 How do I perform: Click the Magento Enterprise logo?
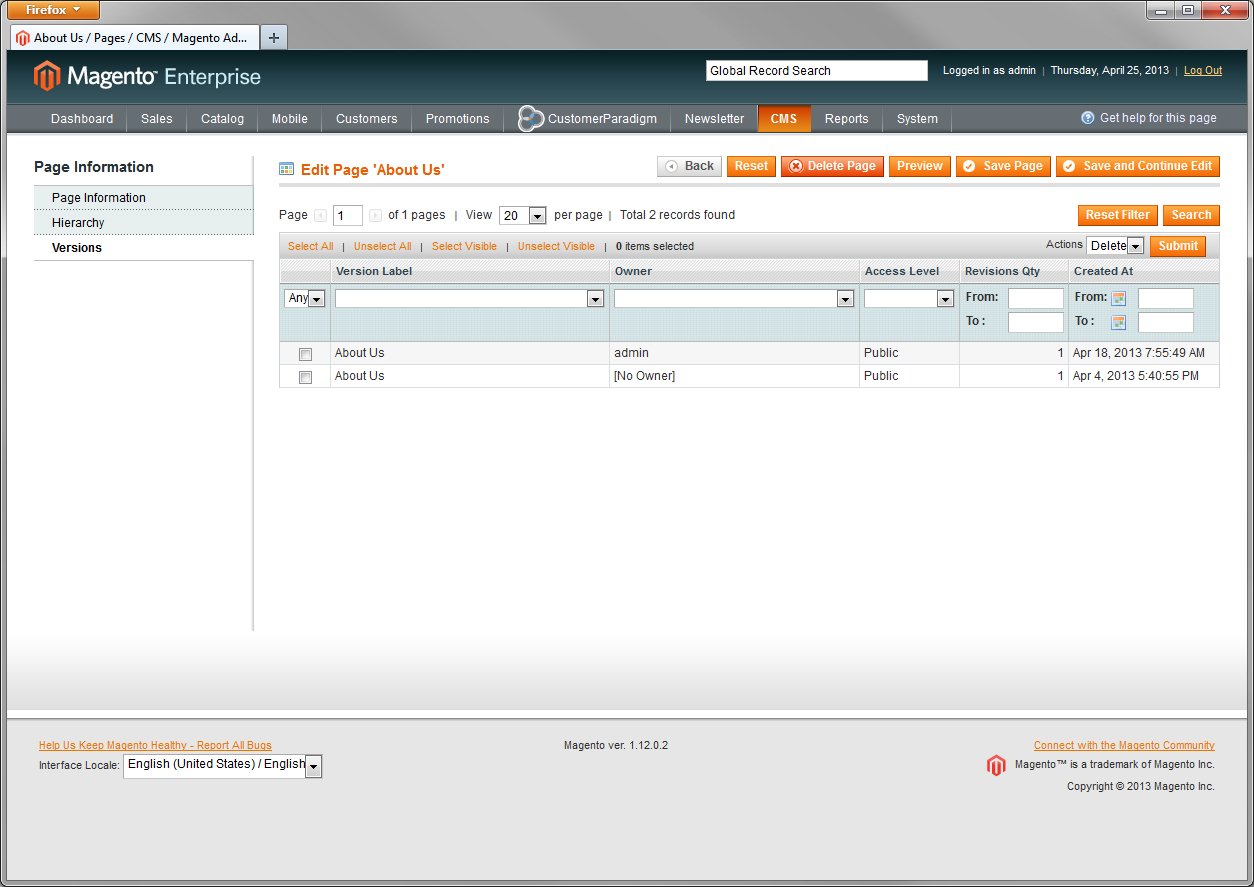tap(148, 76)
